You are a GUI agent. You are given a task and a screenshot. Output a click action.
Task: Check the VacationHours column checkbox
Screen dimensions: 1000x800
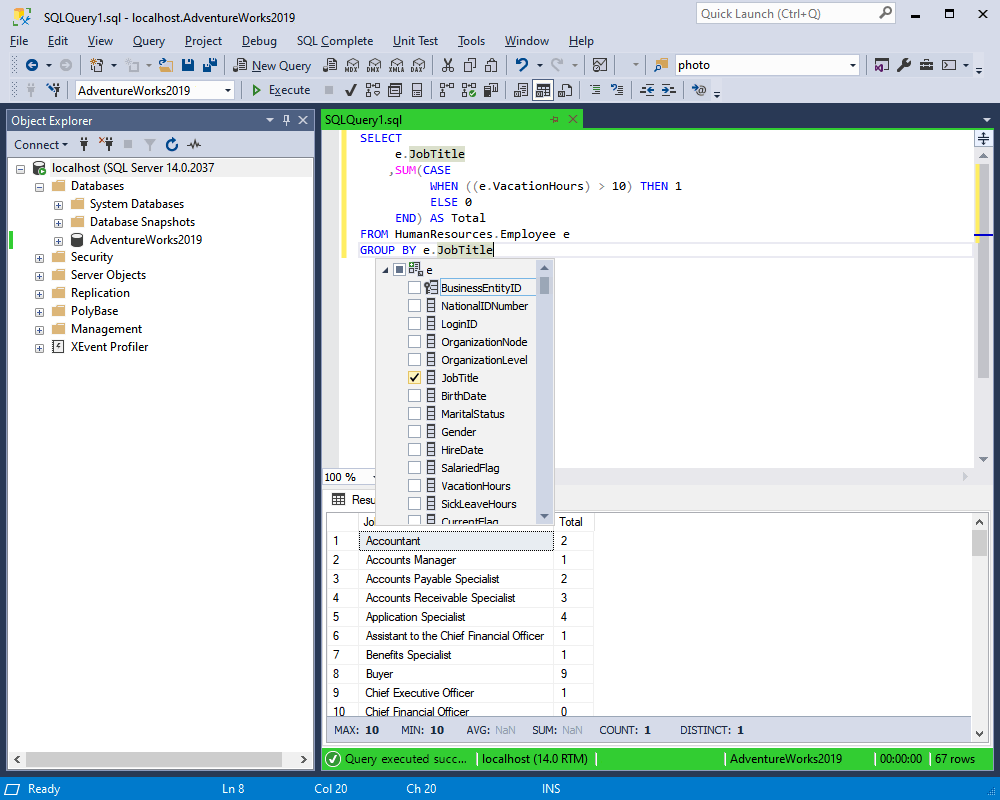pyautogui.click(x=414, y=485)
